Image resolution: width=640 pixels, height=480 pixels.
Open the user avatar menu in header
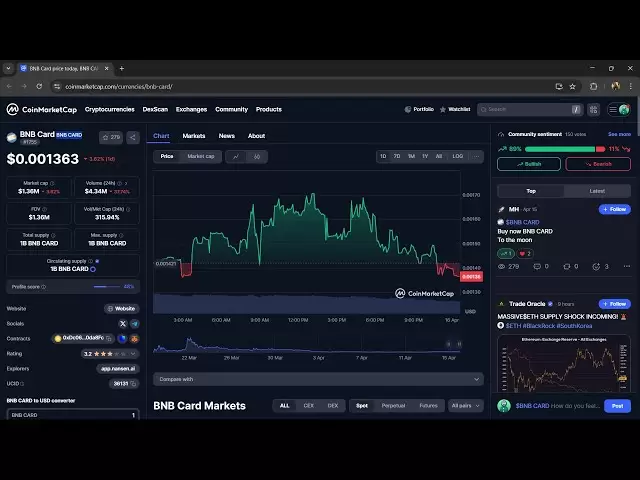[624, 109]
